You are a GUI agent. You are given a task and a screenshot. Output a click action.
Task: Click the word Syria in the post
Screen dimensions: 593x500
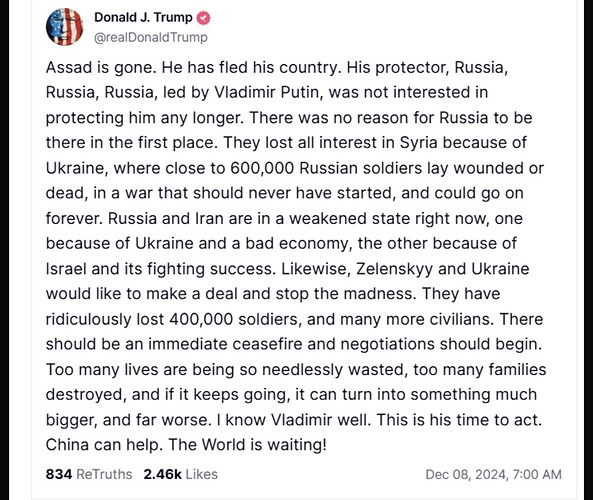[x=418, y=143]
